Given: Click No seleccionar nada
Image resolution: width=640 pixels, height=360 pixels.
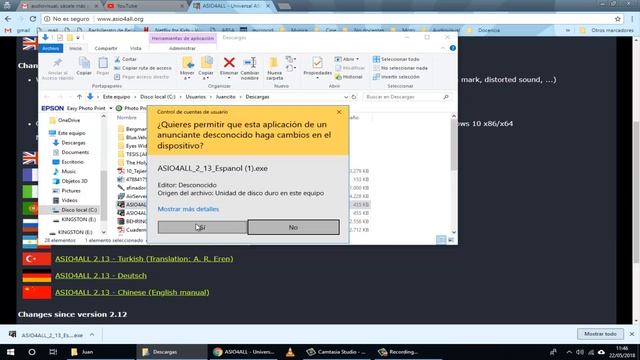Looking at the screenshot, I should 400,68.
